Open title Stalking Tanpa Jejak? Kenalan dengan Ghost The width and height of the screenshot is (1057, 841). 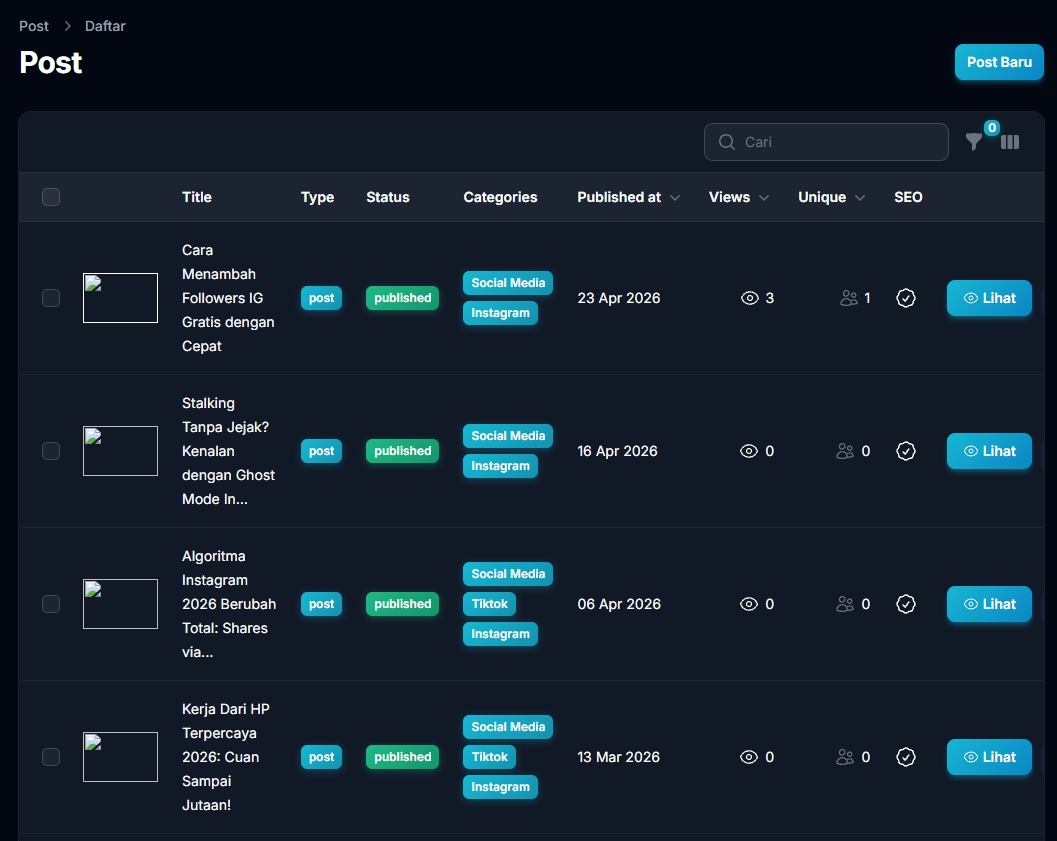tap(228, 451)
